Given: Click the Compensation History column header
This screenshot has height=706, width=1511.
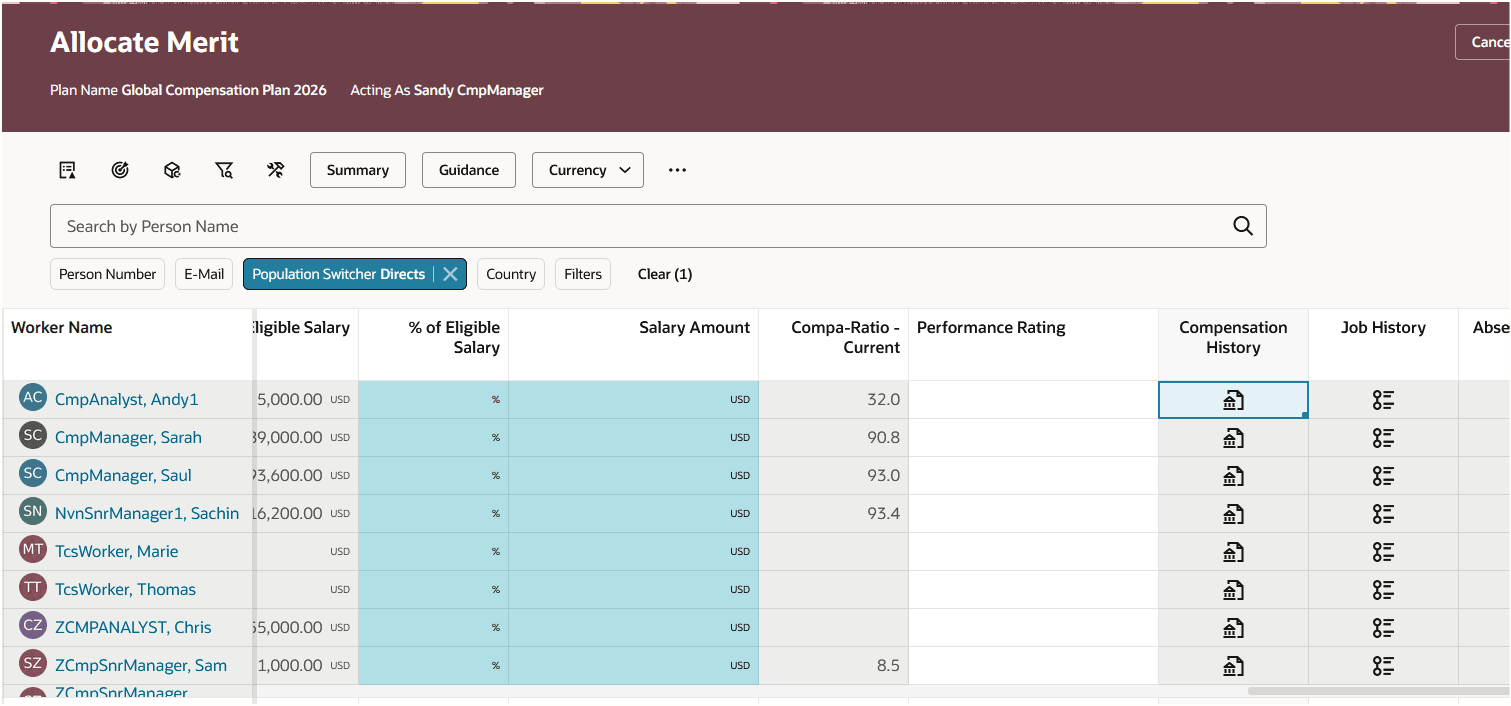Looking at the screenshot, I should coord(1233,344).
